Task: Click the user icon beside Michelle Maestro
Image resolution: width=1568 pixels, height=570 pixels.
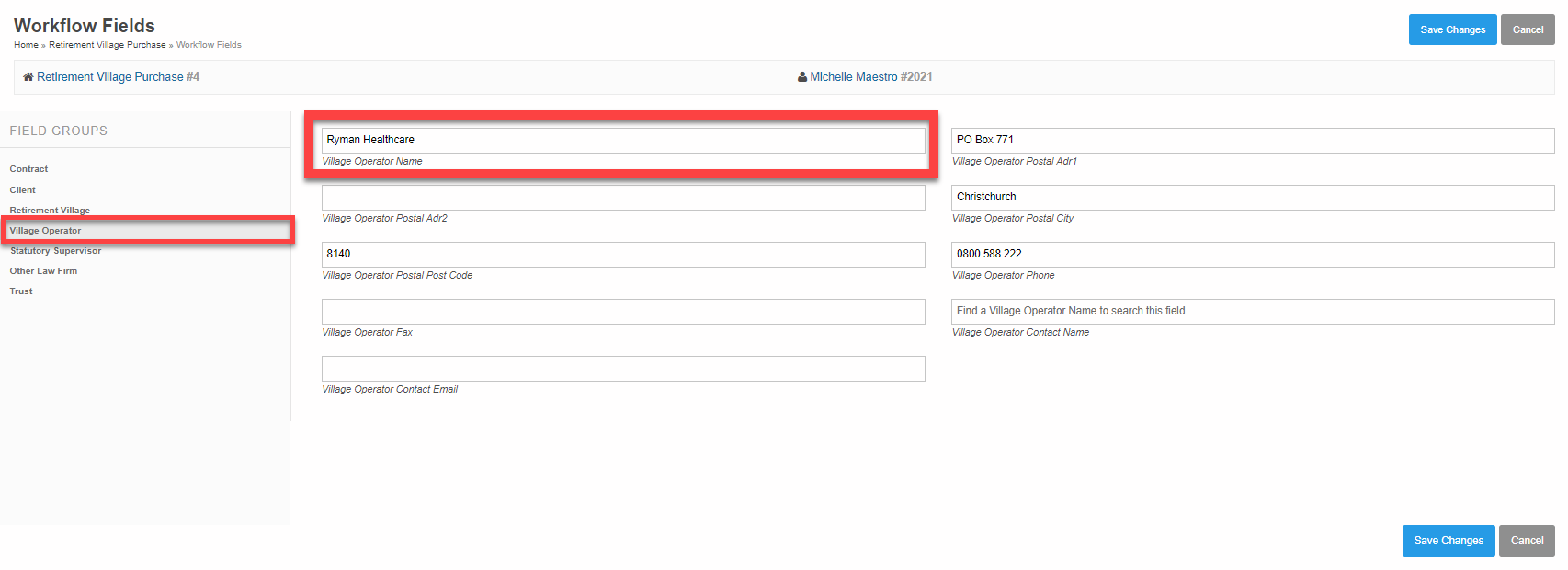Action: pos(802,77)
